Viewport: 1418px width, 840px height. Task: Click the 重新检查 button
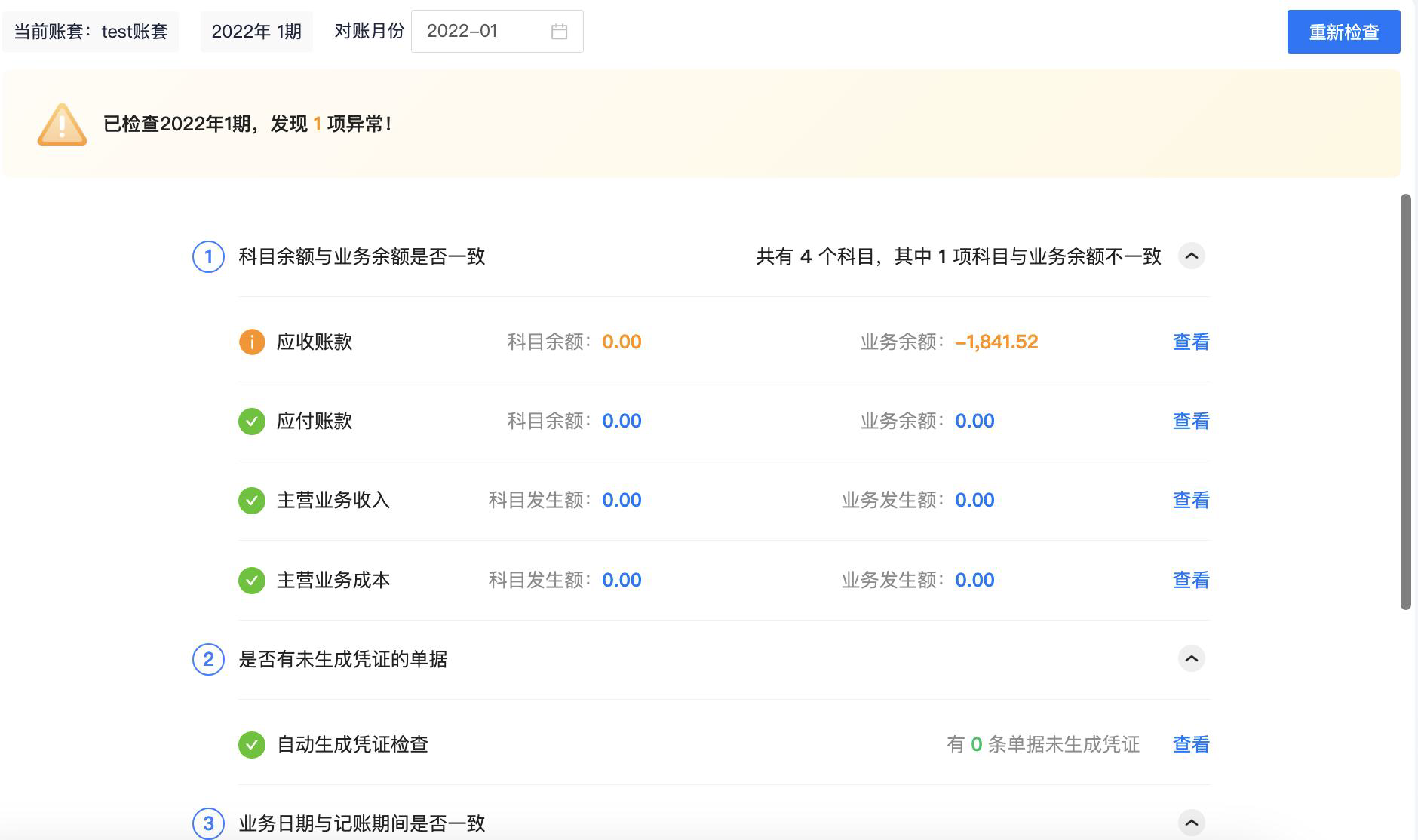point(1343,31)
